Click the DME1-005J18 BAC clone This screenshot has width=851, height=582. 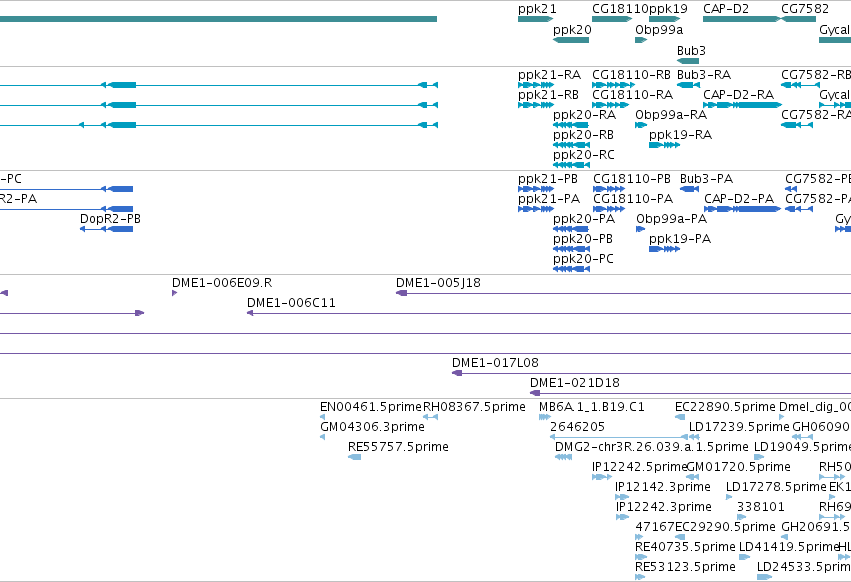(x=623, y=293)
